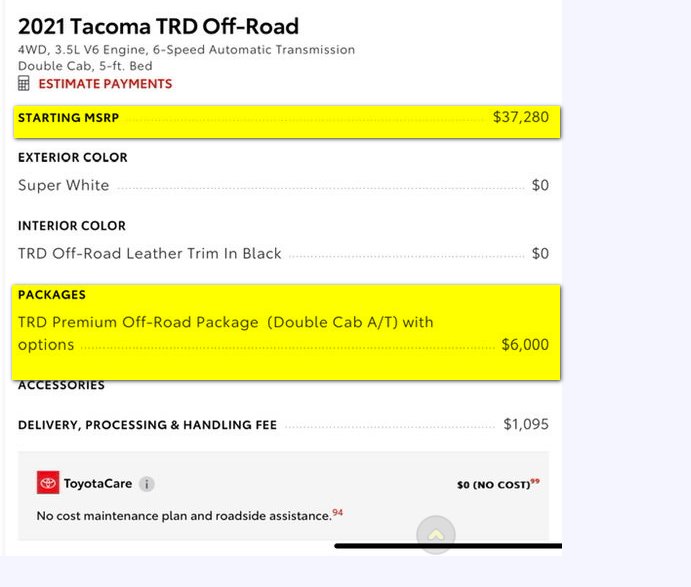Click the Exterior Color heading
Screen dimensions: 691x587
[73, 157]
